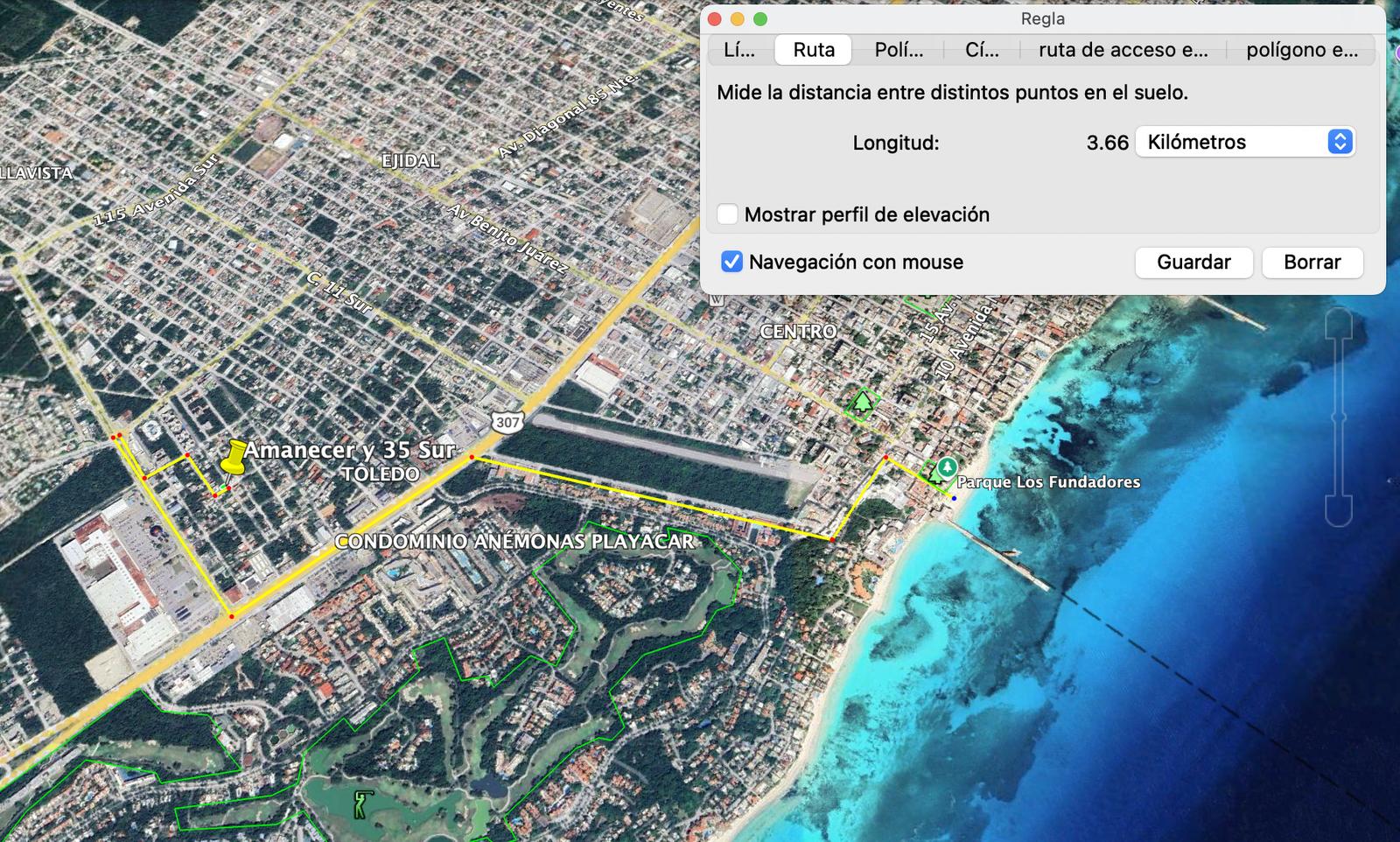Click the units dropdown stepper arrows
The image size is (1400, 842).
1340,142
